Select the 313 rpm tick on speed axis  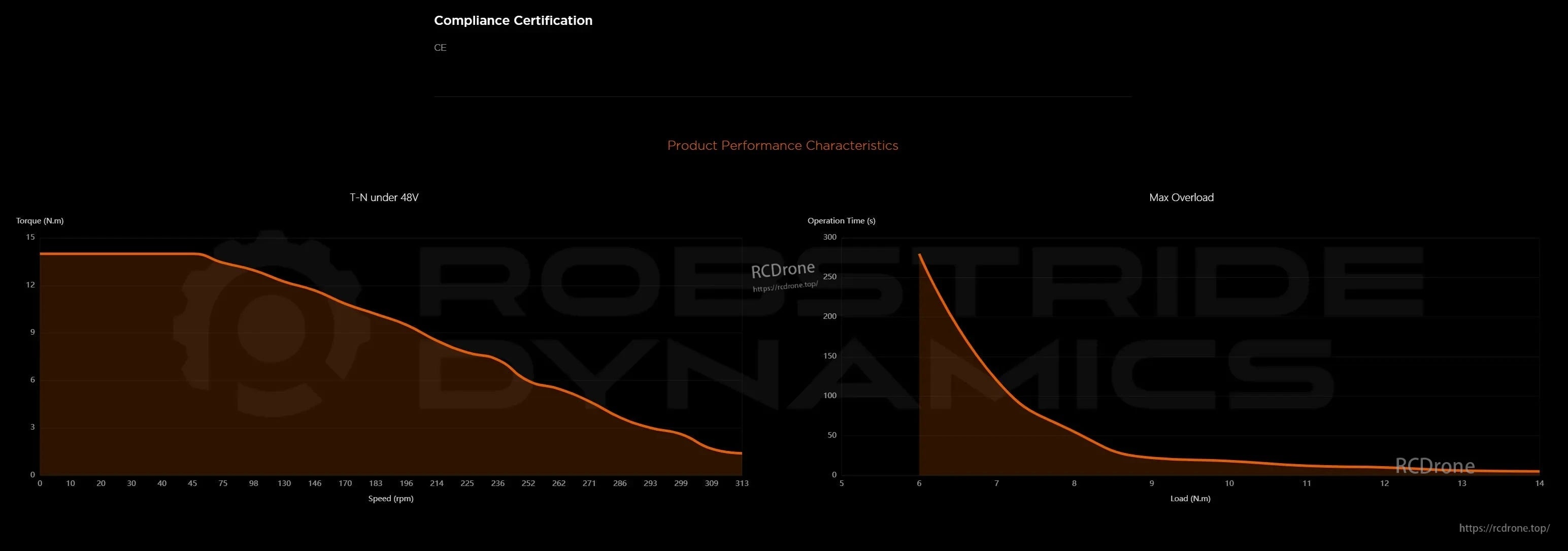click(x=742, y=483)
